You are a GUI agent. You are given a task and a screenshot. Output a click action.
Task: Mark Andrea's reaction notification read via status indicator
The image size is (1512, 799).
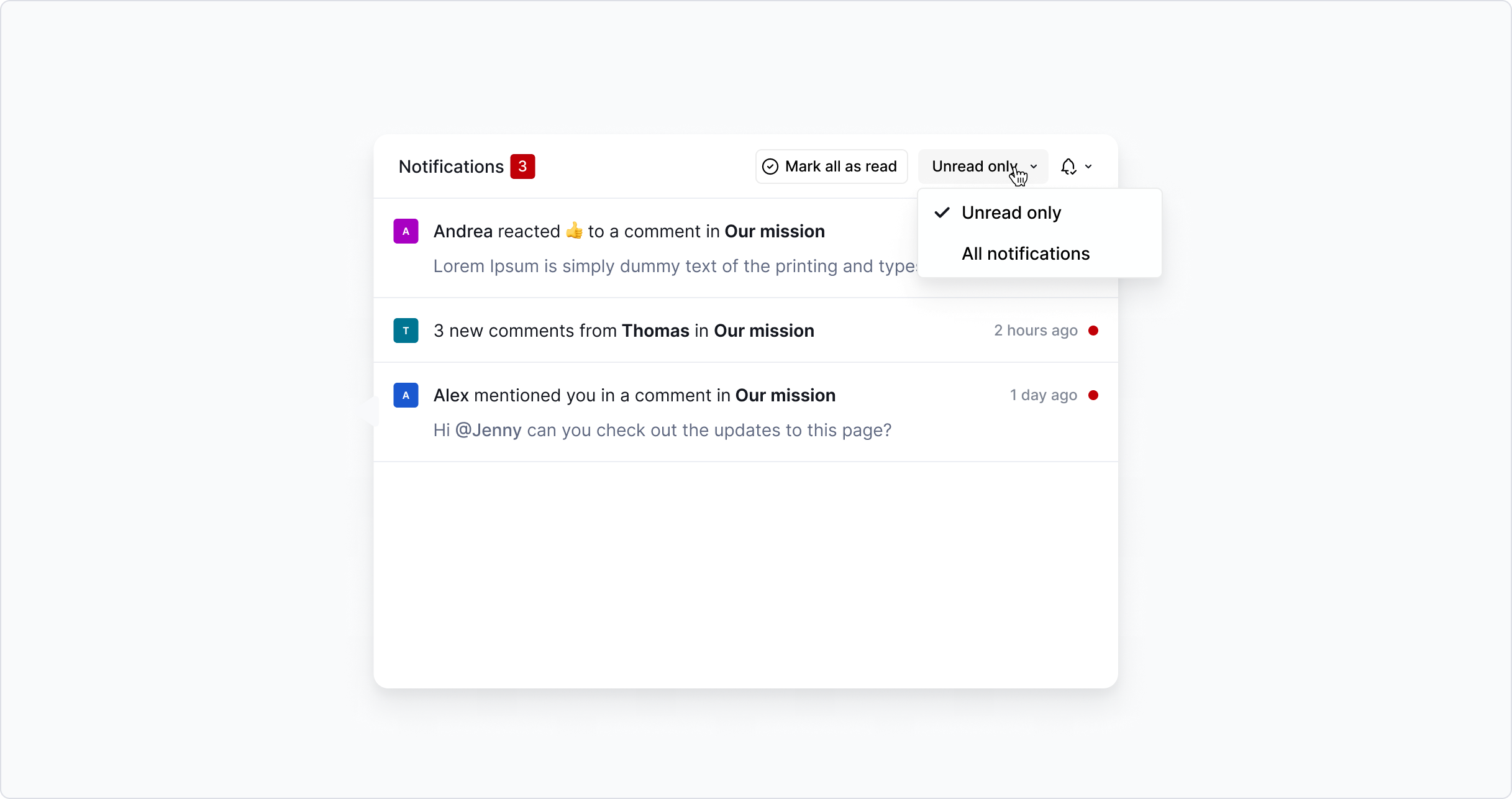pyautogui.click(x=1094, y=231)
